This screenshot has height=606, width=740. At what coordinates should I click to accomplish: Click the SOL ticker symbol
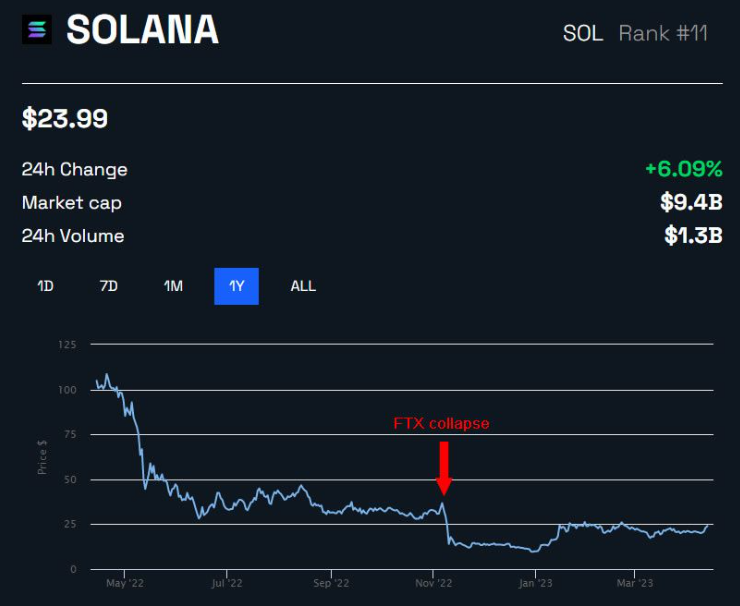pyautogui.click(x=583, y=33)
